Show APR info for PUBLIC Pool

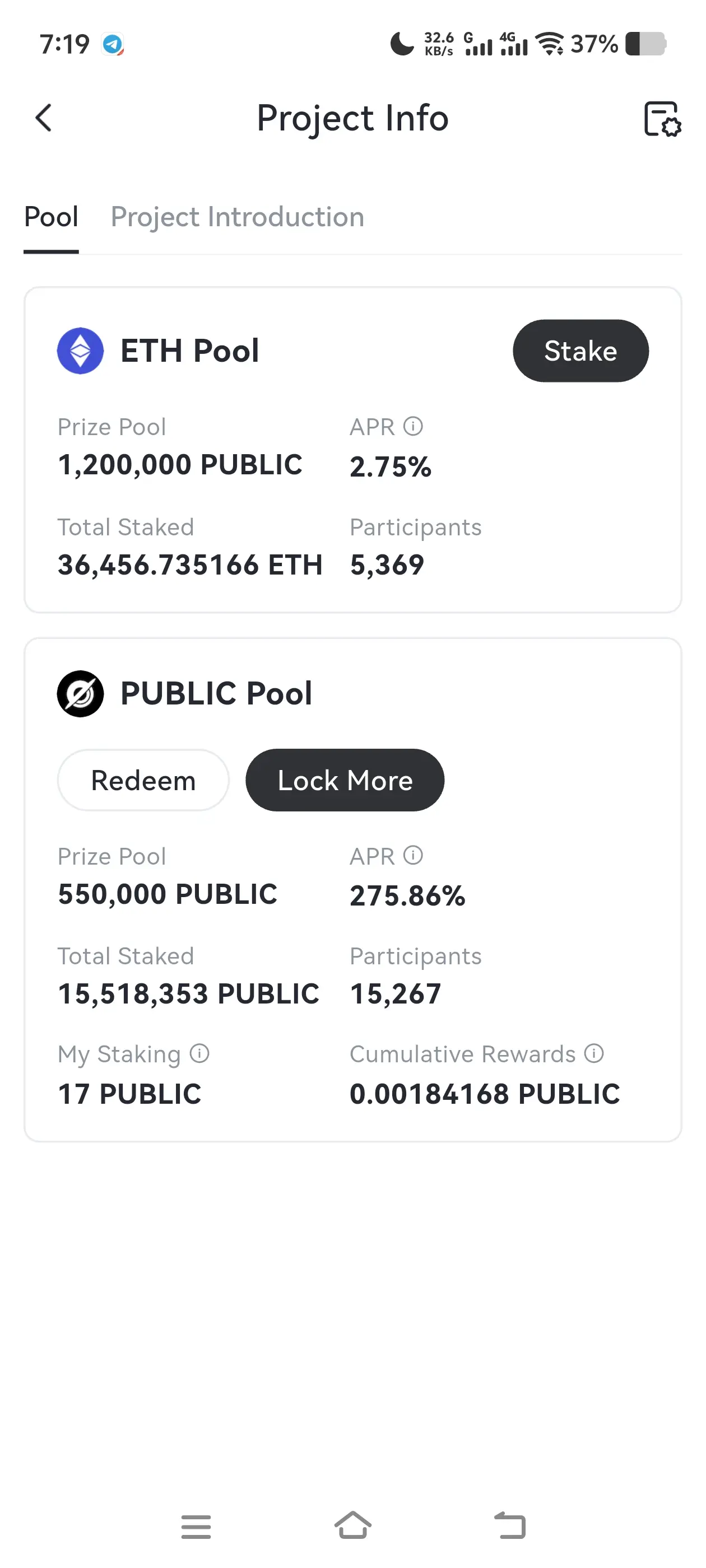413,855
